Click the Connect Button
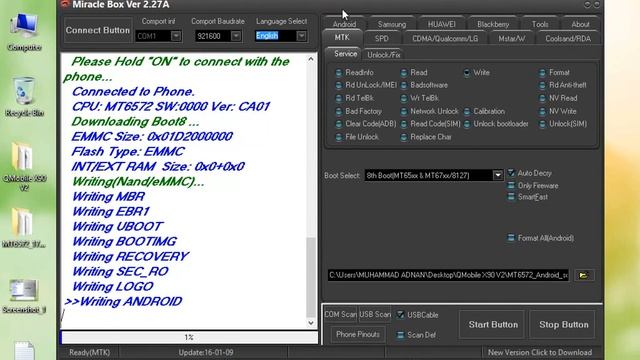 pyautogui.click(x=98, y=30)
